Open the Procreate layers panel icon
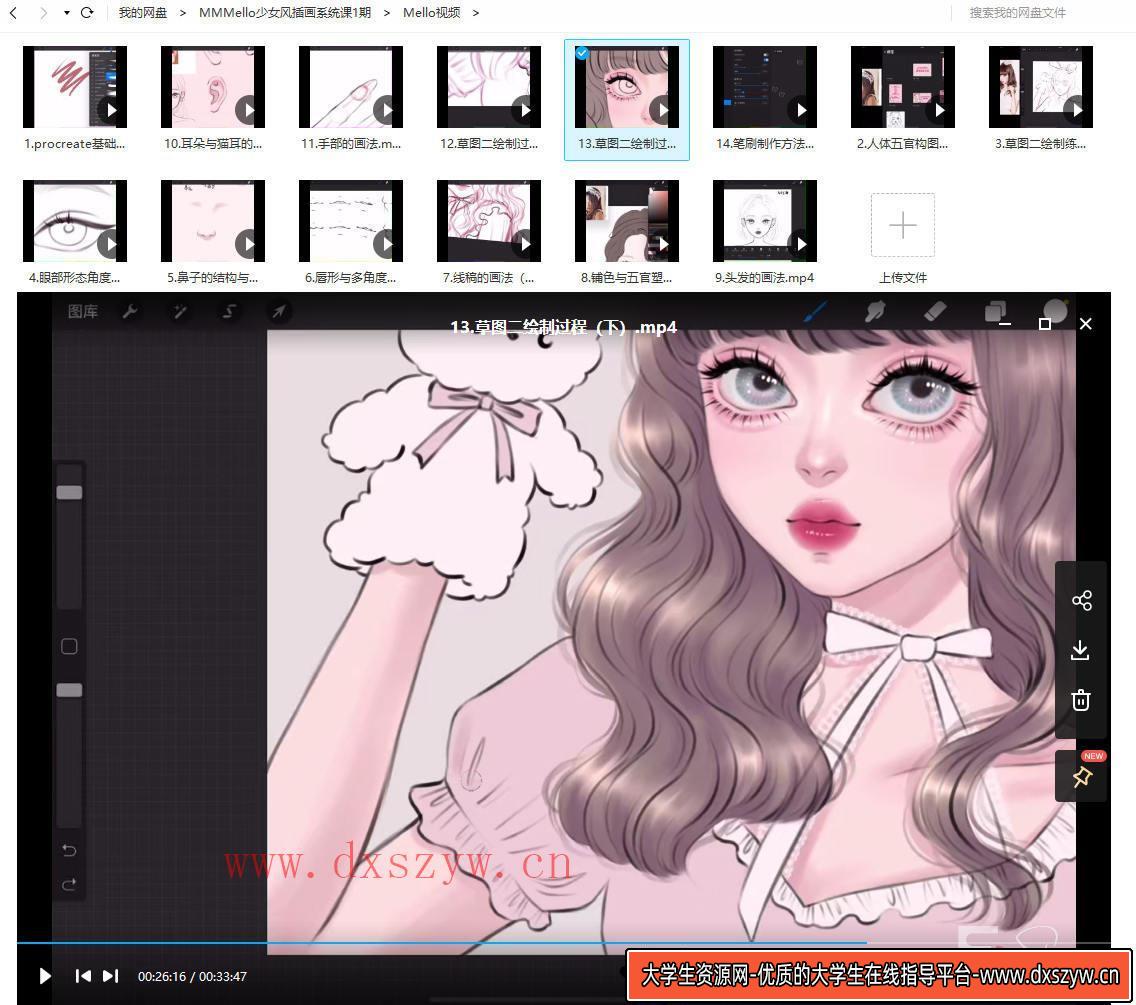The height and width of the screenshot is (1005, 1136). pos(995,312)
